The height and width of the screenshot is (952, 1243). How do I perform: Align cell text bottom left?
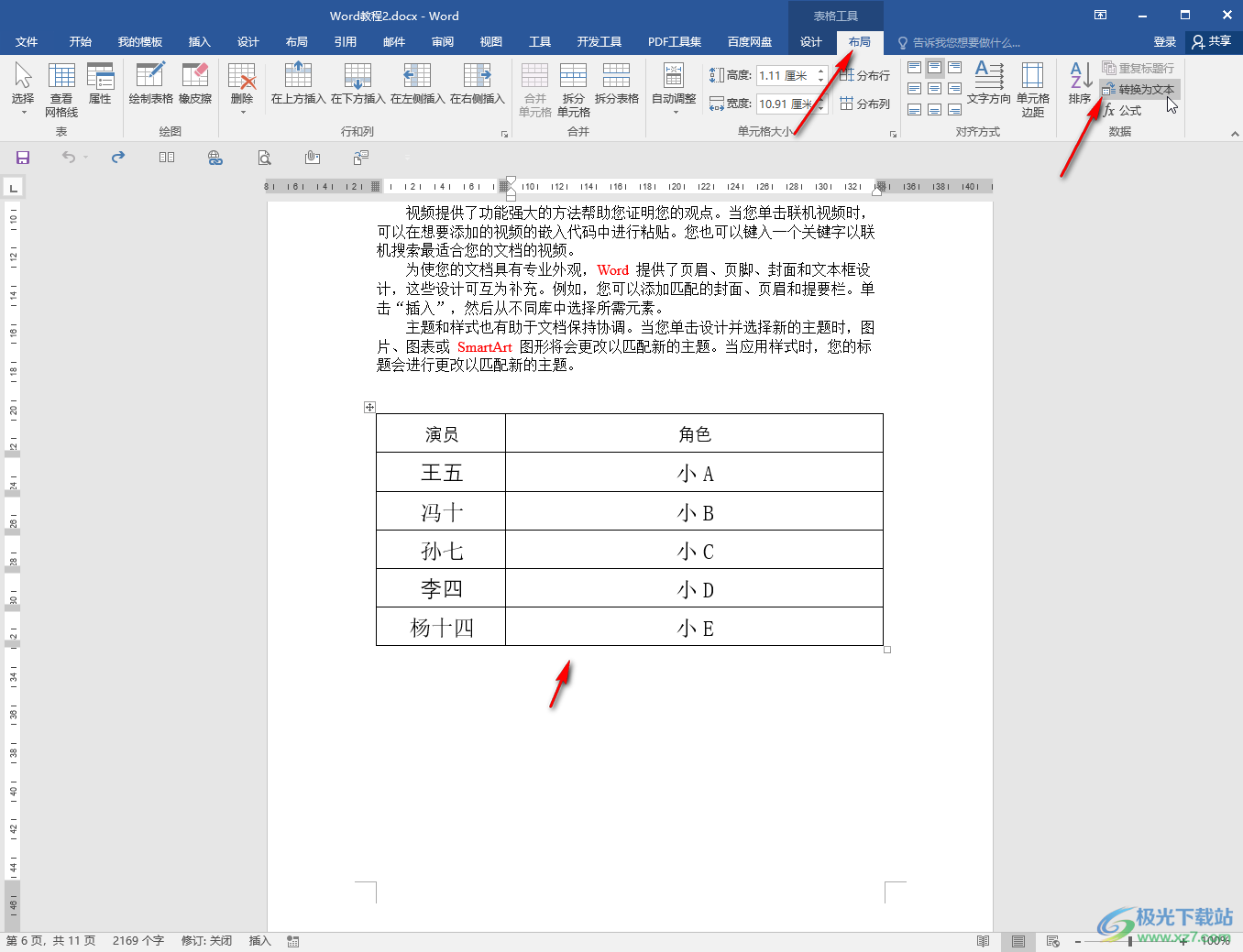tap(914, 110)
